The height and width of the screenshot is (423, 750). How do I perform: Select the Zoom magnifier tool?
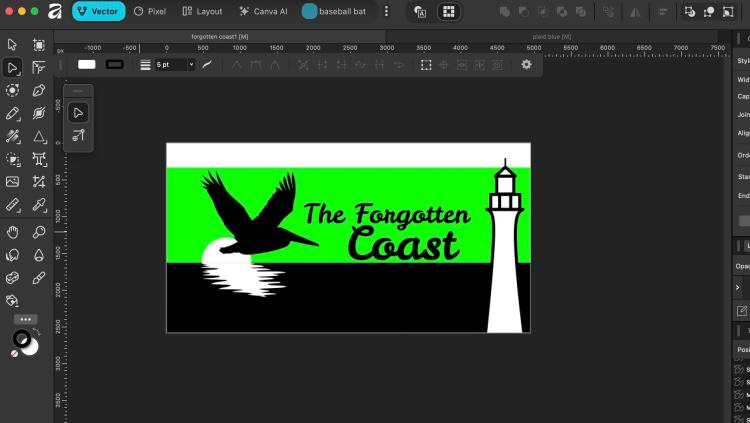39,232
